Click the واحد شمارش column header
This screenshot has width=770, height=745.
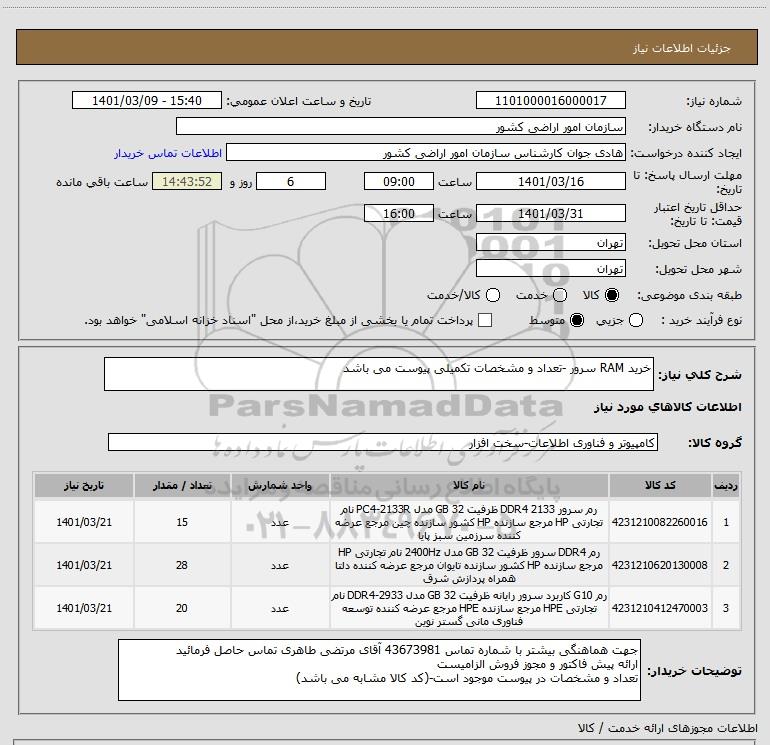pyautogui.click(x=280, y=485)
